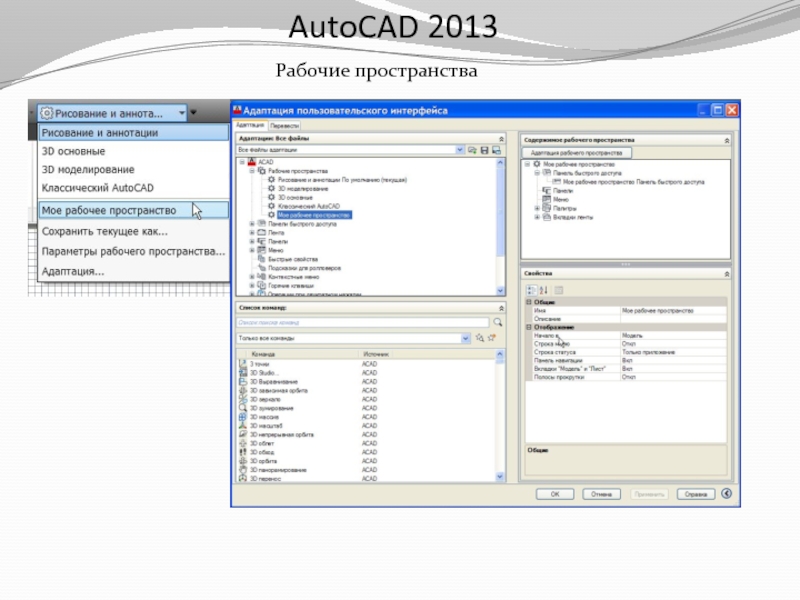Click the workspace gear icon in top-left dropdown

[46, 113]
